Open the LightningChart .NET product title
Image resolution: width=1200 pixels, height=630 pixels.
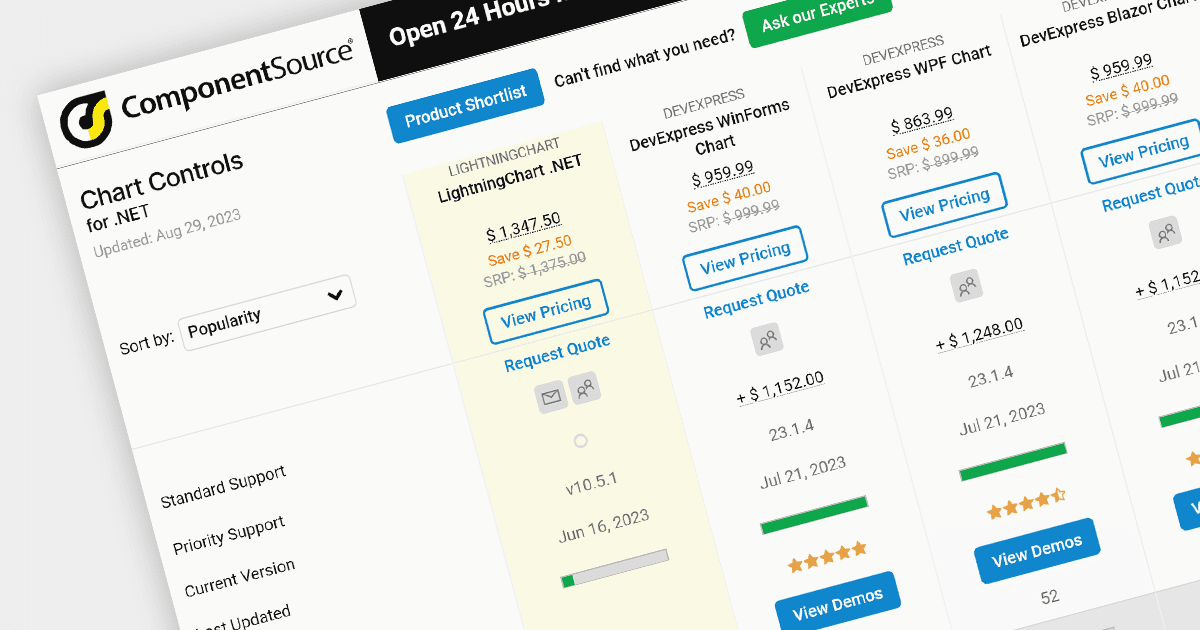click(x=510, y=178)
